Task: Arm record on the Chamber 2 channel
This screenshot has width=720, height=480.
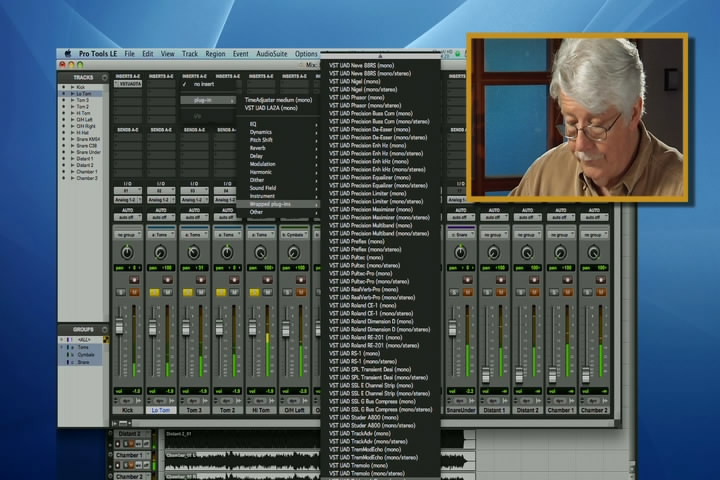Action: point(600,279)
